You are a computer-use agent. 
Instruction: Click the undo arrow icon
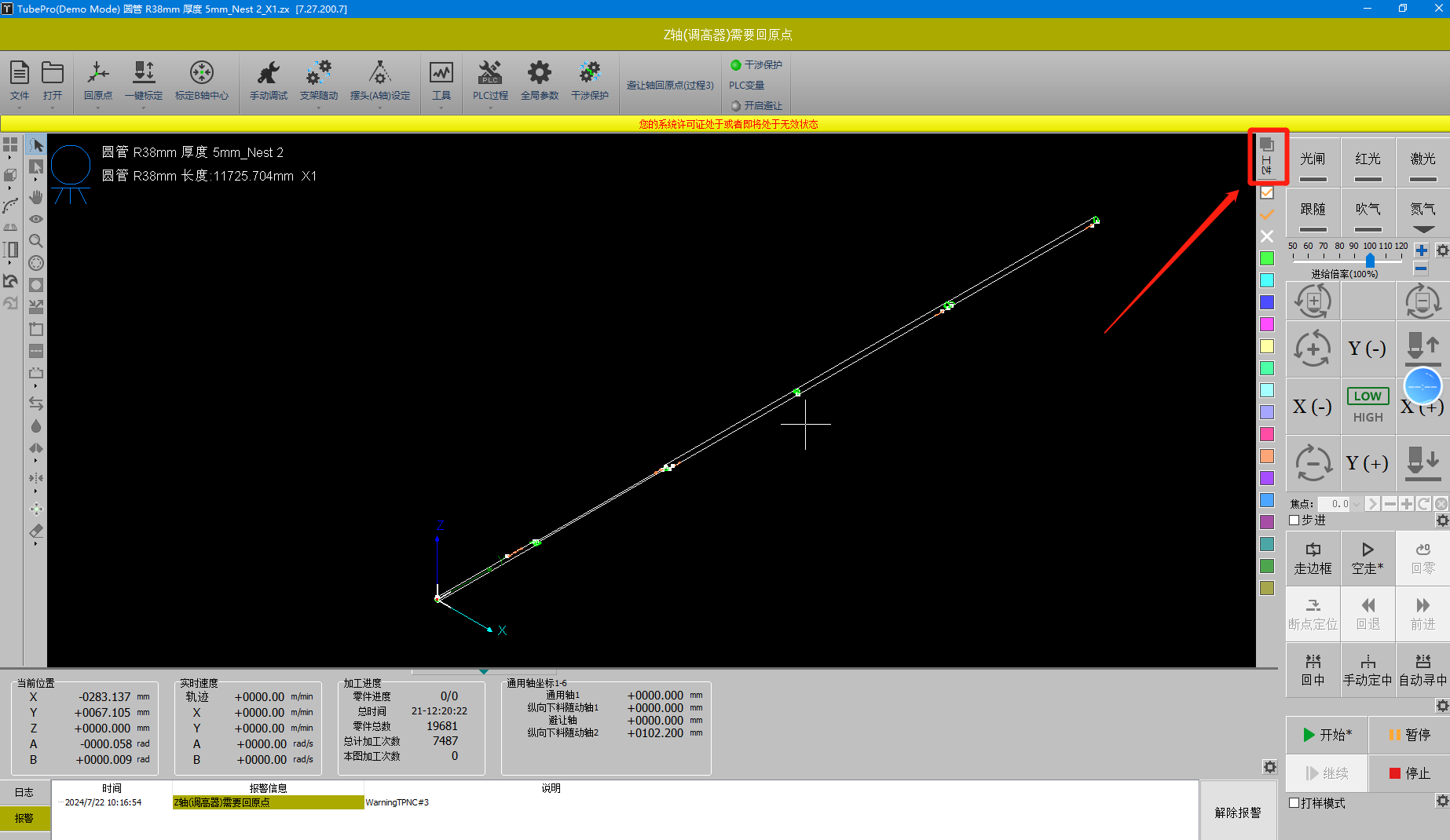(10, 280)
